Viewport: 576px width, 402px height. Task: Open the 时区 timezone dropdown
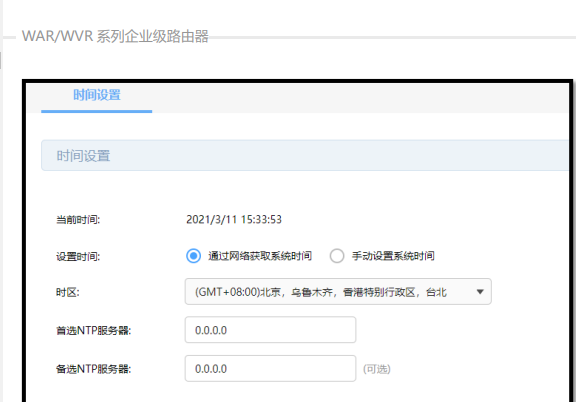click(338, 292)
